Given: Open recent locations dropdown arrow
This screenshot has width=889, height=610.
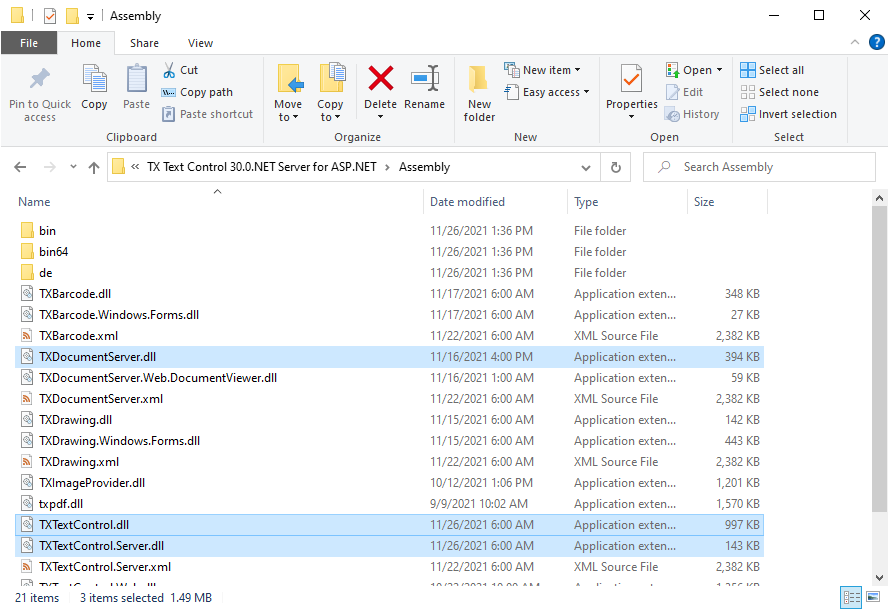Looking at the screenshot, I should tap(73, 167).
